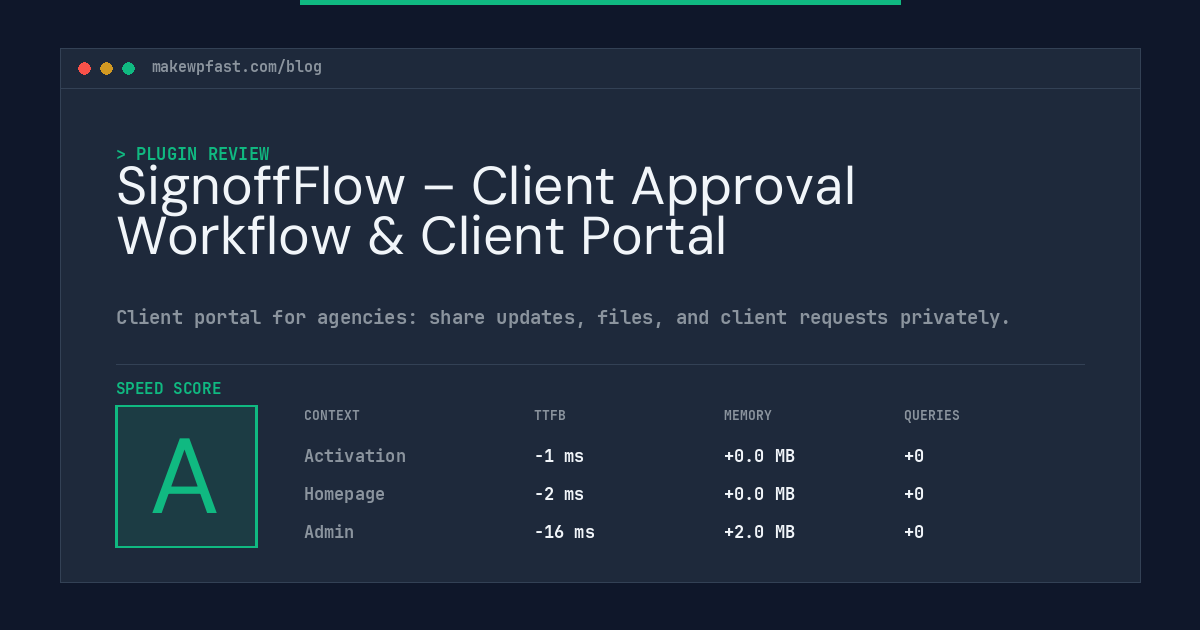The width and height of the screenshot is (1200, 630).
Task: Click the client portal description sentence
Action: tap(563, 318)
